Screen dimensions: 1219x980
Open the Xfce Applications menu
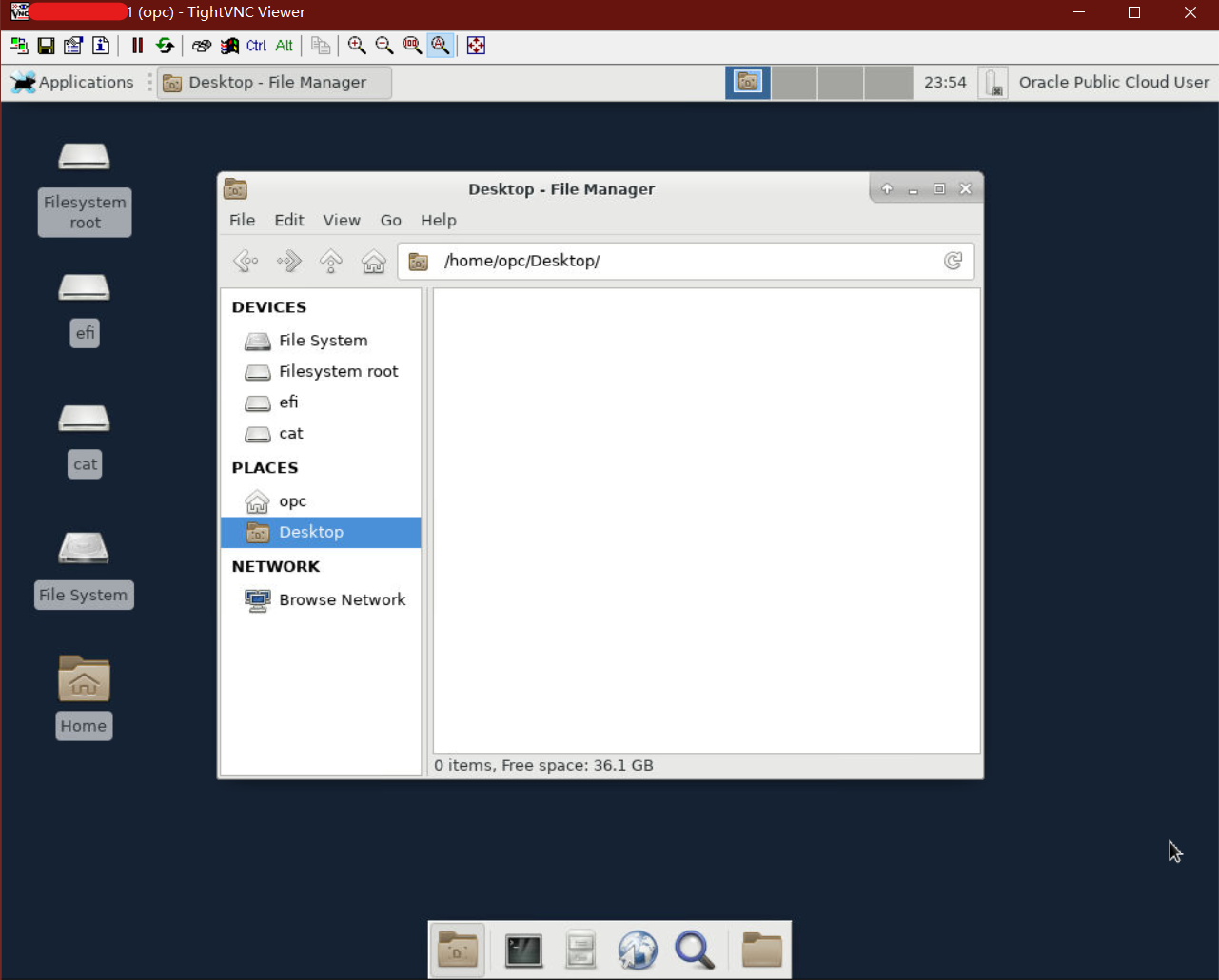tap(72, 82)
